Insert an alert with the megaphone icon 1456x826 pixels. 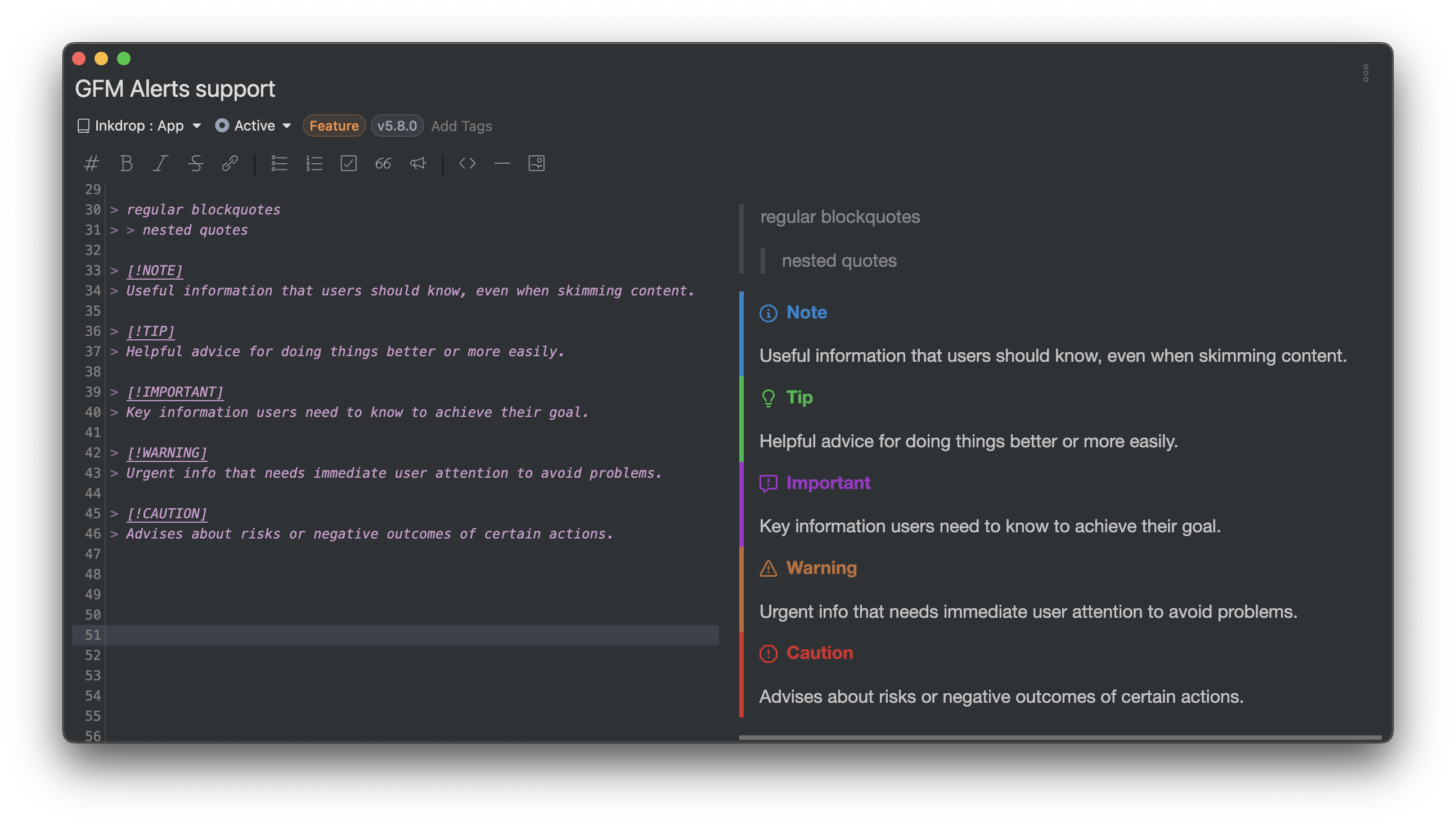pyautogui.click(x=418, y=163)
